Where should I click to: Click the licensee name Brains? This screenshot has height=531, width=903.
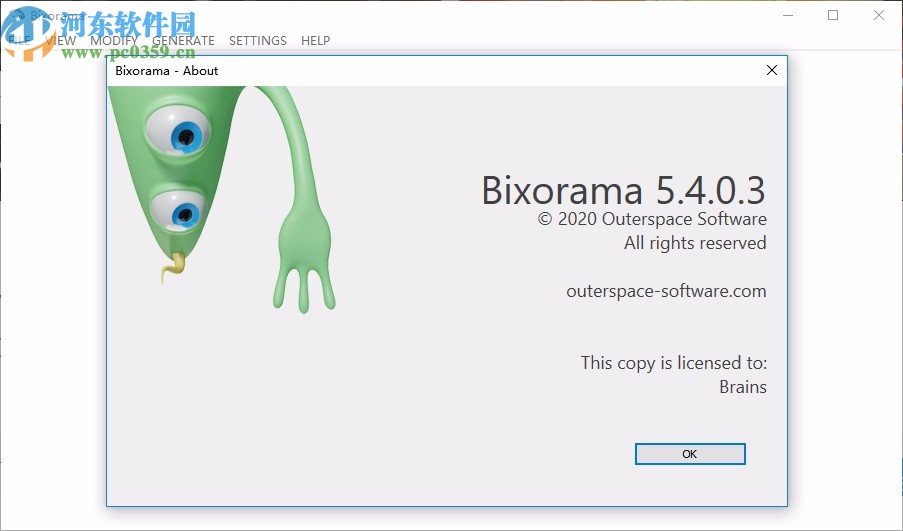coord(743,386)
